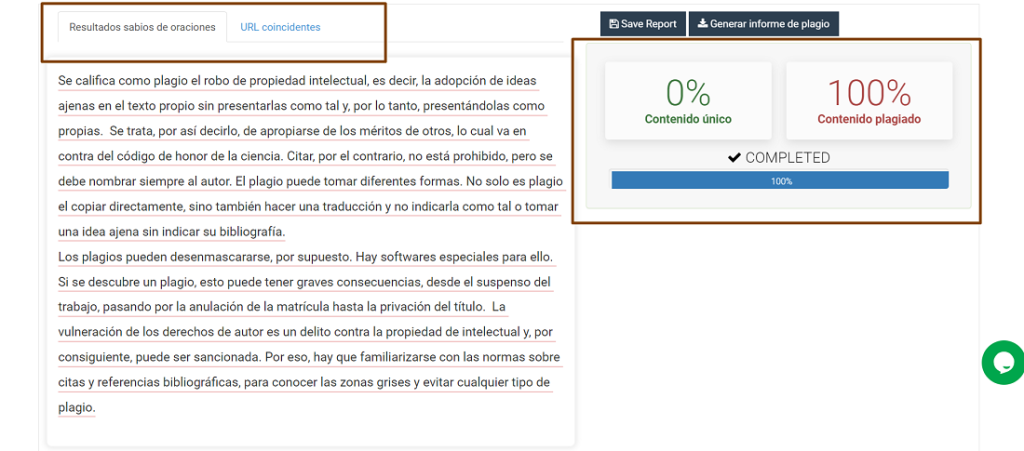Click the COMPLETED status text
The width and height of the screenshot is (1024, 451).
tap(787, 158)
